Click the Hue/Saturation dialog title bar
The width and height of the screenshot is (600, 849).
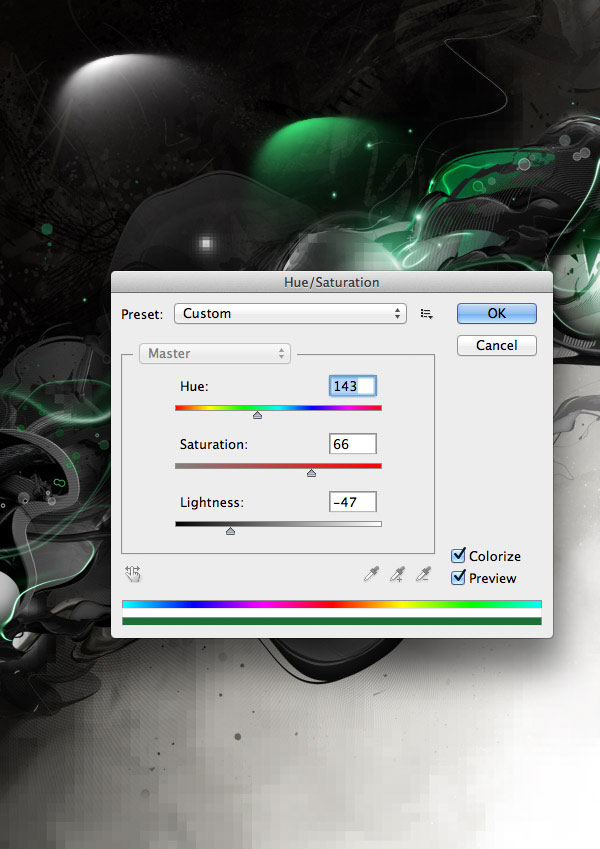click(x=331, y=283)
